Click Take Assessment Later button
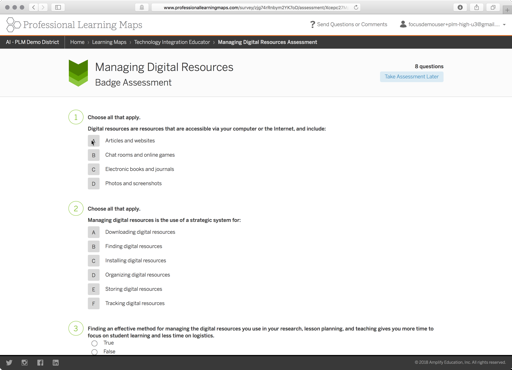This screenshot has width=512, height=370. [412, 77]
